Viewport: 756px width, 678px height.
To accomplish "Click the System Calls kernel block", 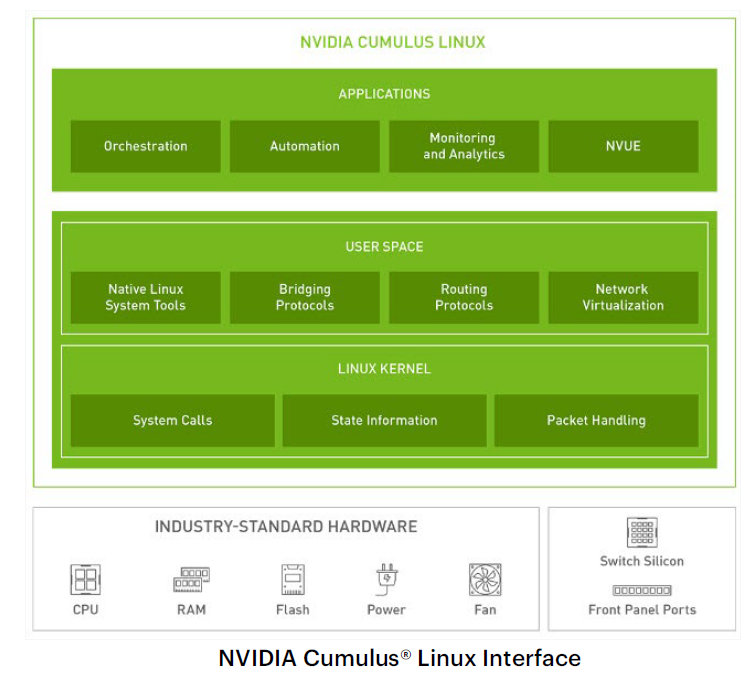I will pos(172,420).
